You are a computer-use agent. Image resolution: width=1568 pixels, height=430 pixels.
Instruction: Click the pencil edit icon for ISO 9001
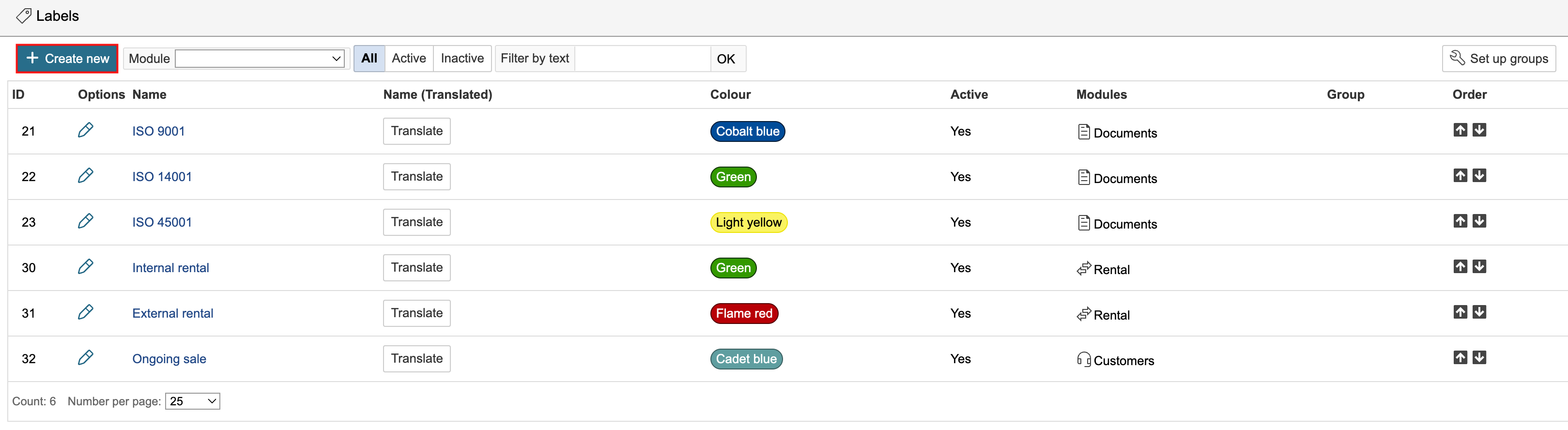tap(85, 130)
